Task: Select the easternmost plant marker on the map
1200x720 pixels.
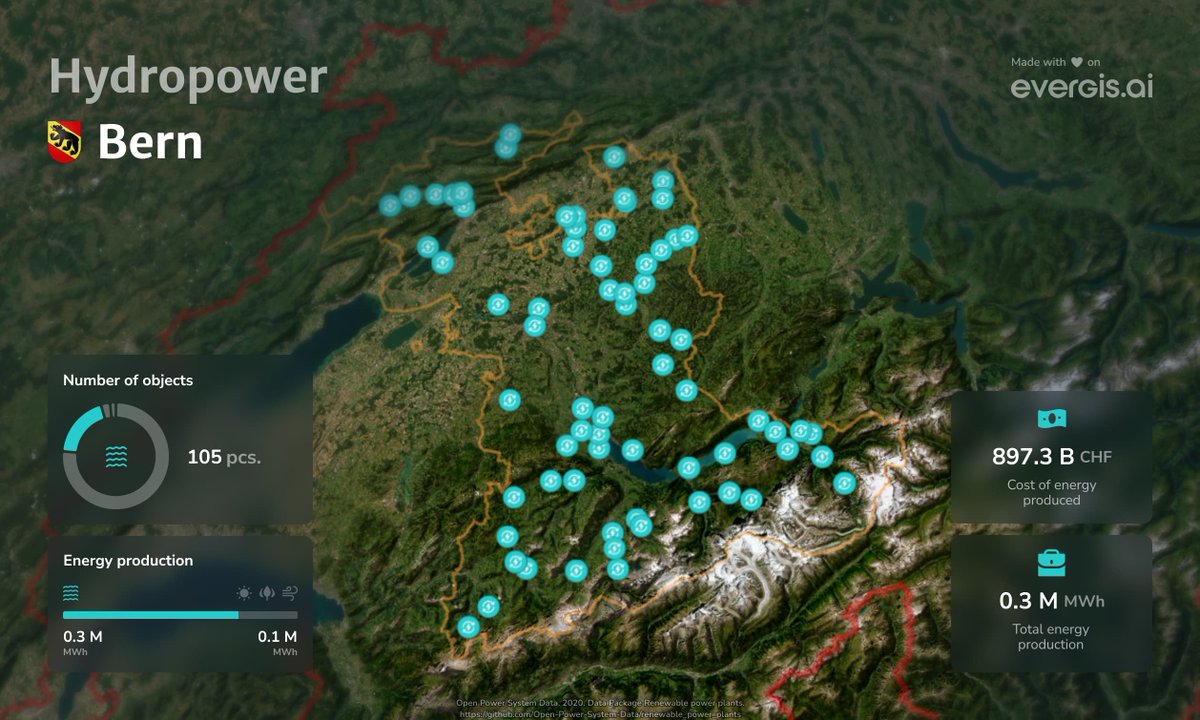Action: point(846,482)
